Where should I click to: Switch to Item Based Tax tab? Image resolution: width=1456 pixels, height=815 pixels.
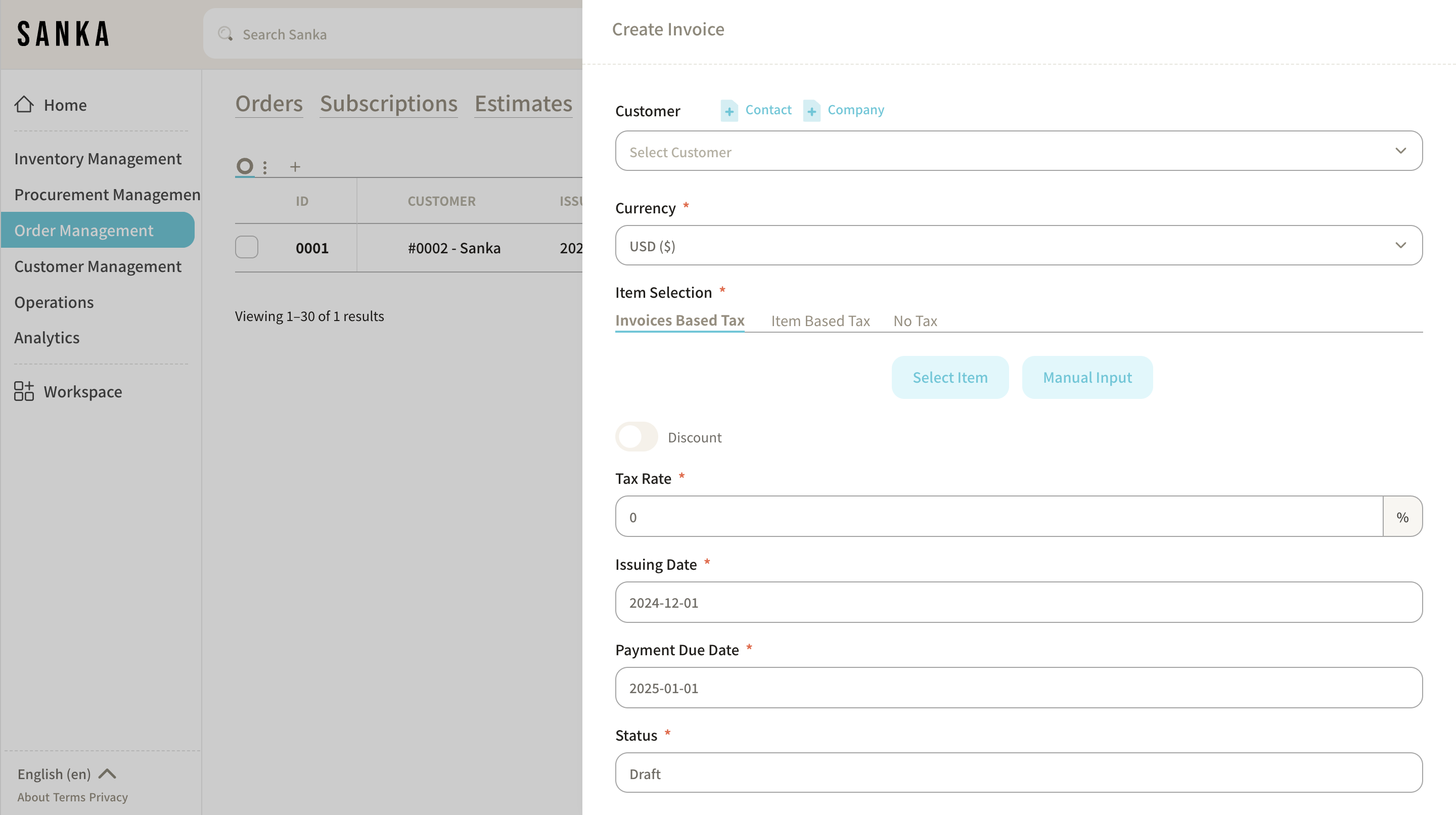tap(820, 321)
